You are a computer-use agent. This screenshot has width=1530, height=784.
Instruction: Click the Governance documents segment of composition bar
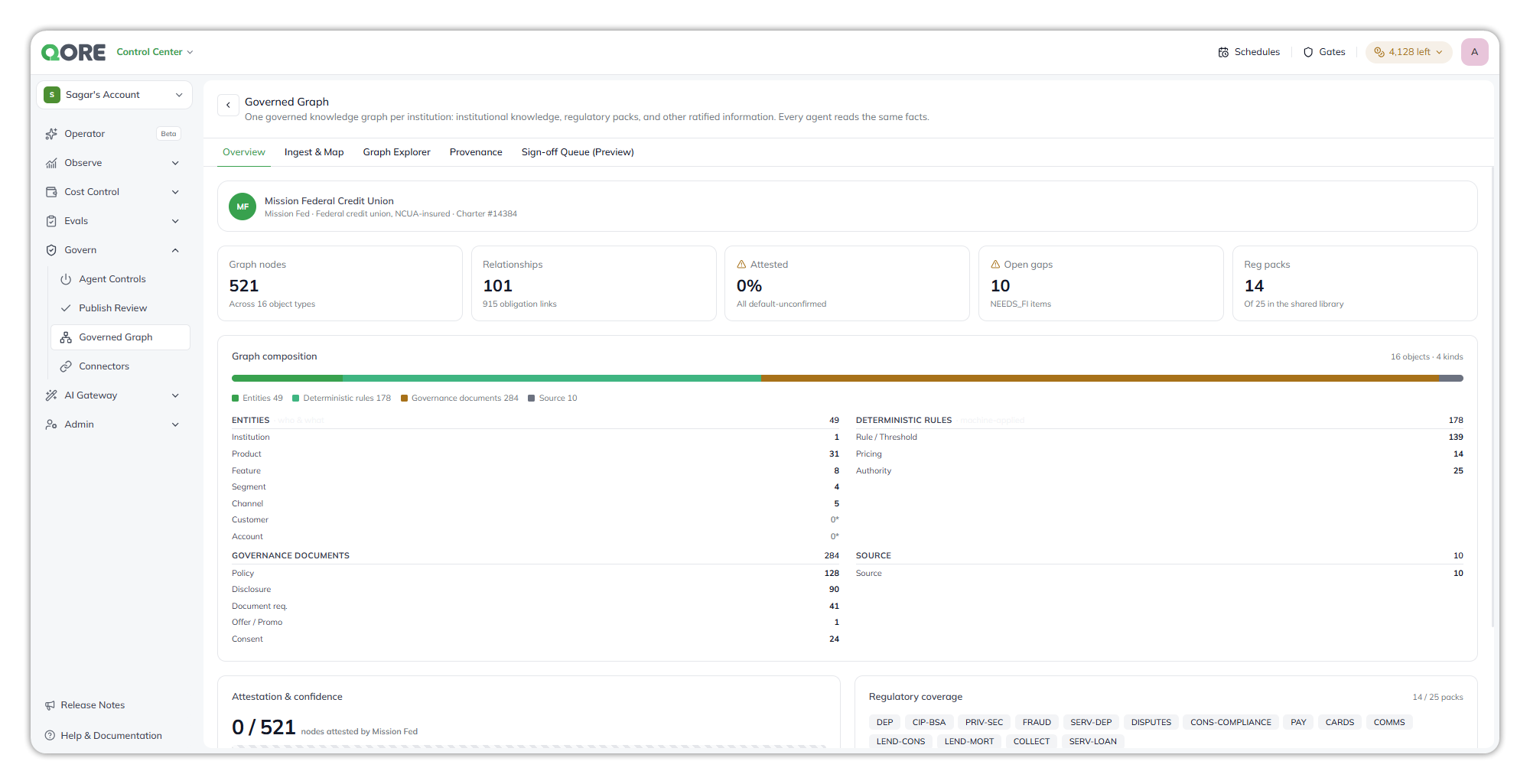(1100, 379)
